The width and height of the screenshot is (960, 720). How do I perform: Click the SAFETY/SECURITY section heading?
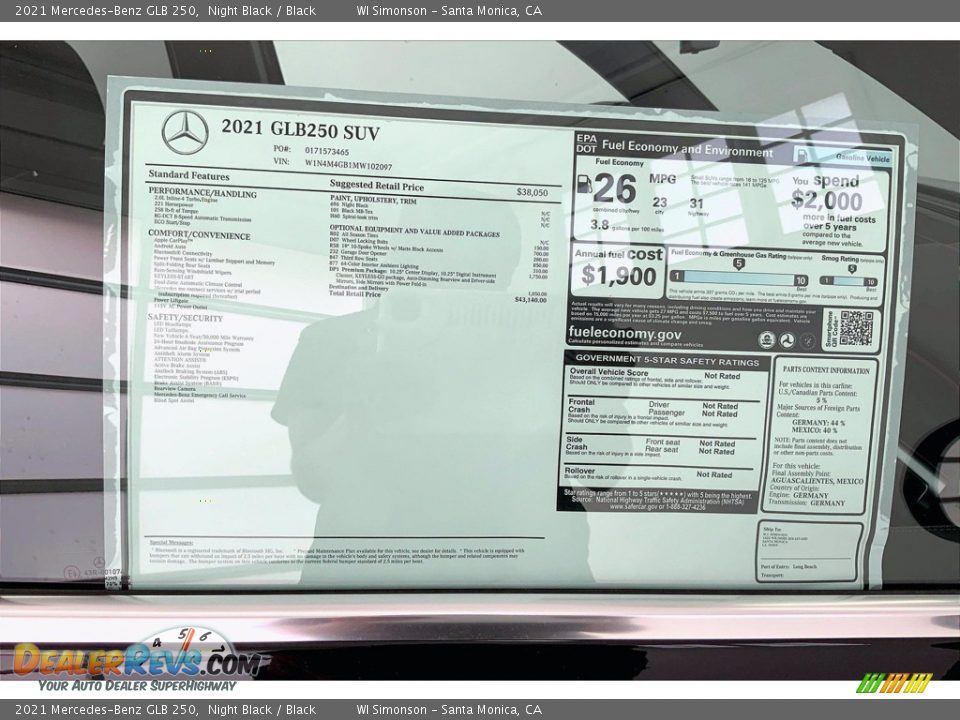[x=185, y=317]
